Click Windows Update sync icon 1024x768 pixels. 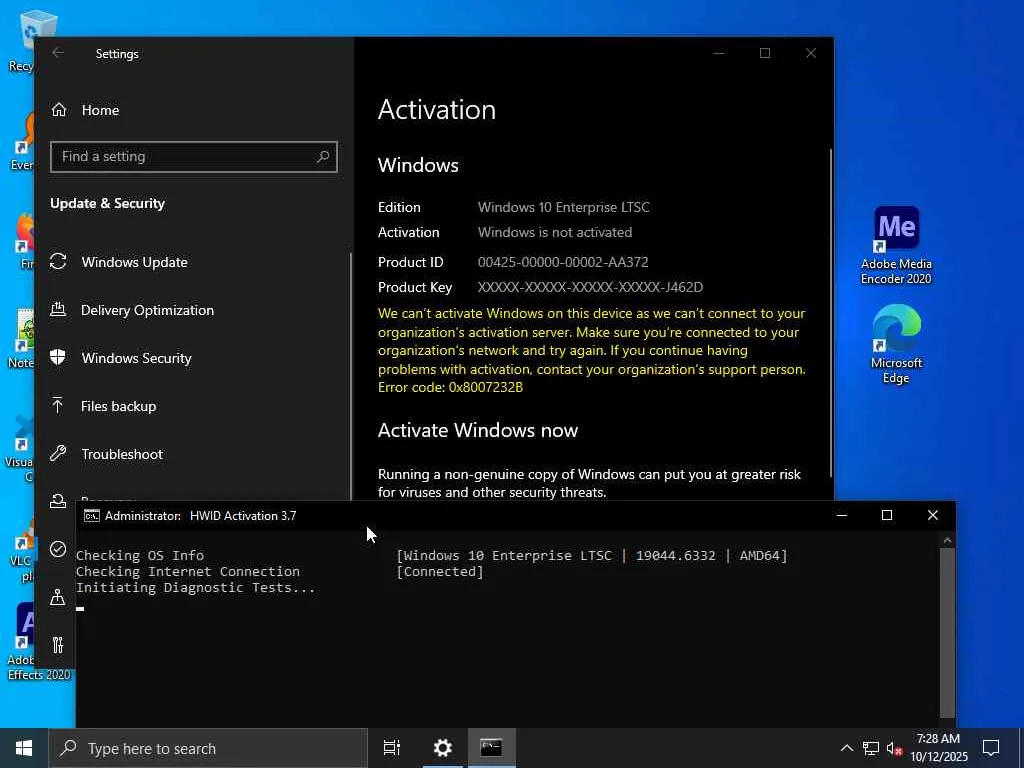click(58, 262)
